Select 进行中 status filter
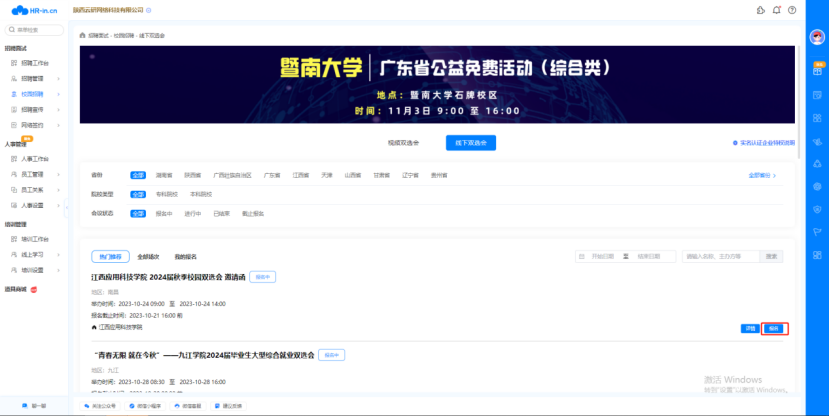Screen dimensions: 830x417 [193, 213]
